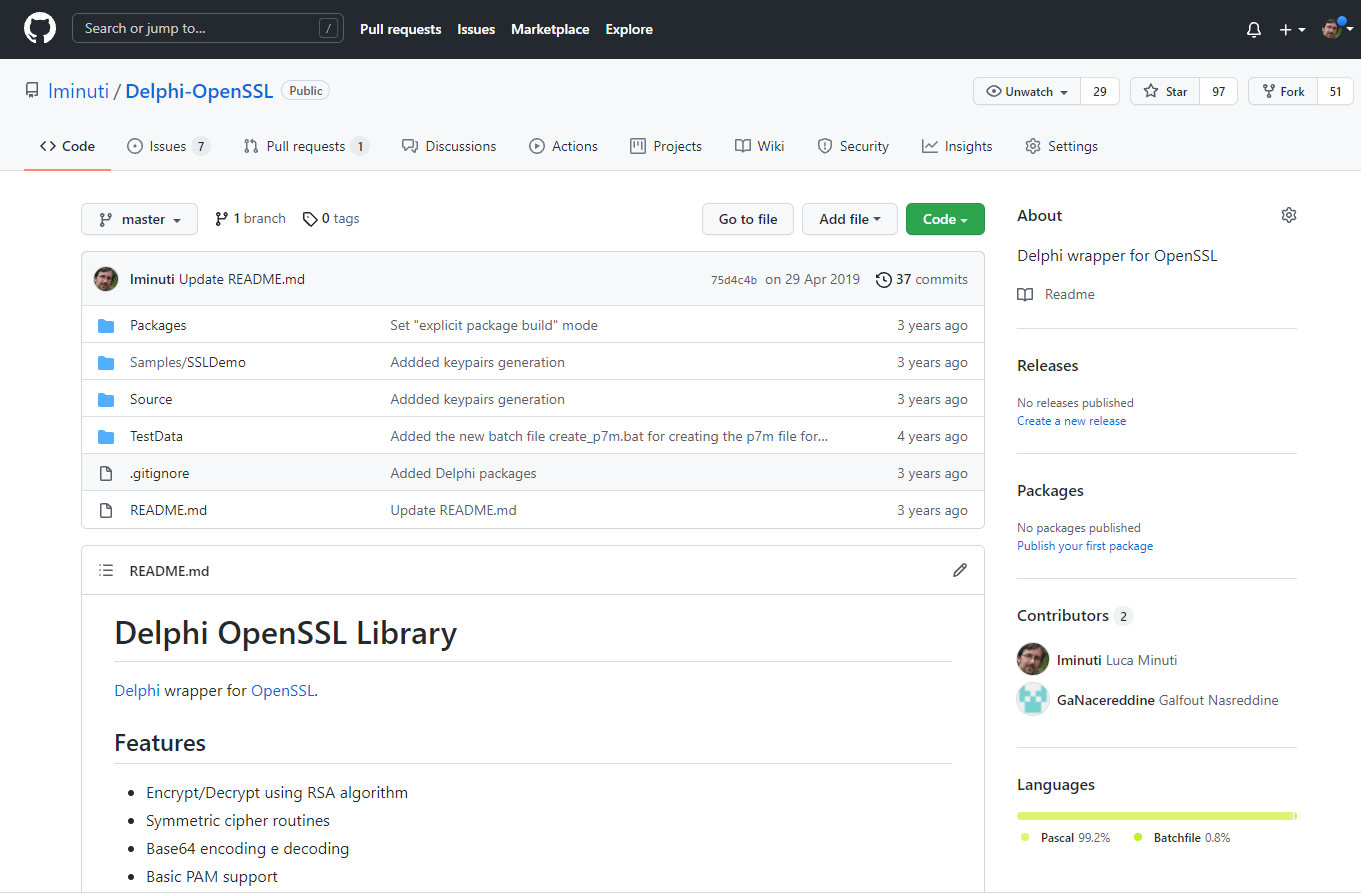Open the green Code dropdown
The image size is (1361, 894).
coord(944,219)
